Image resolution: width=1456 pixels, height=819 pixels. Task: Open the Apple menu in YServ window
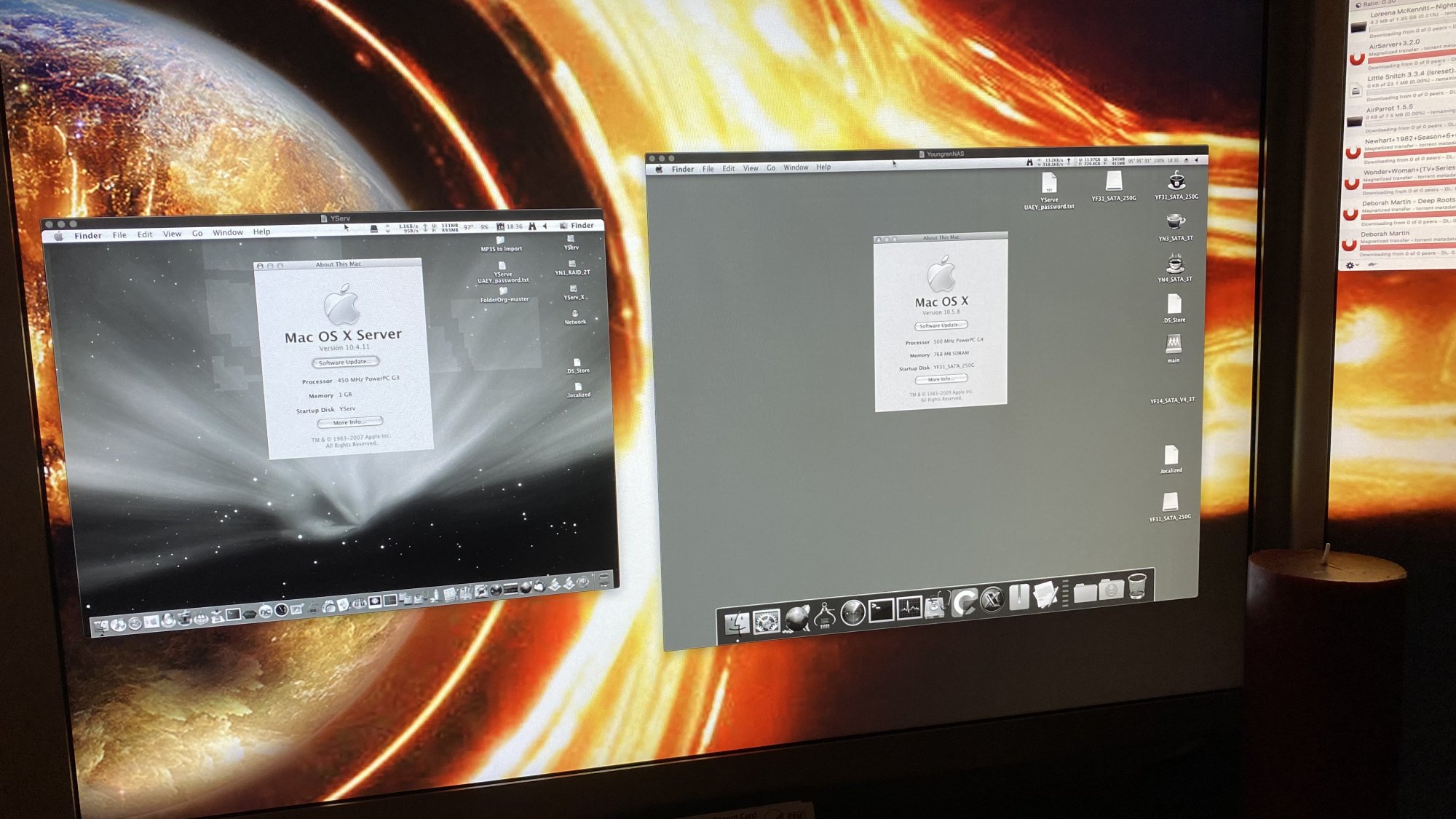point(59,236)
